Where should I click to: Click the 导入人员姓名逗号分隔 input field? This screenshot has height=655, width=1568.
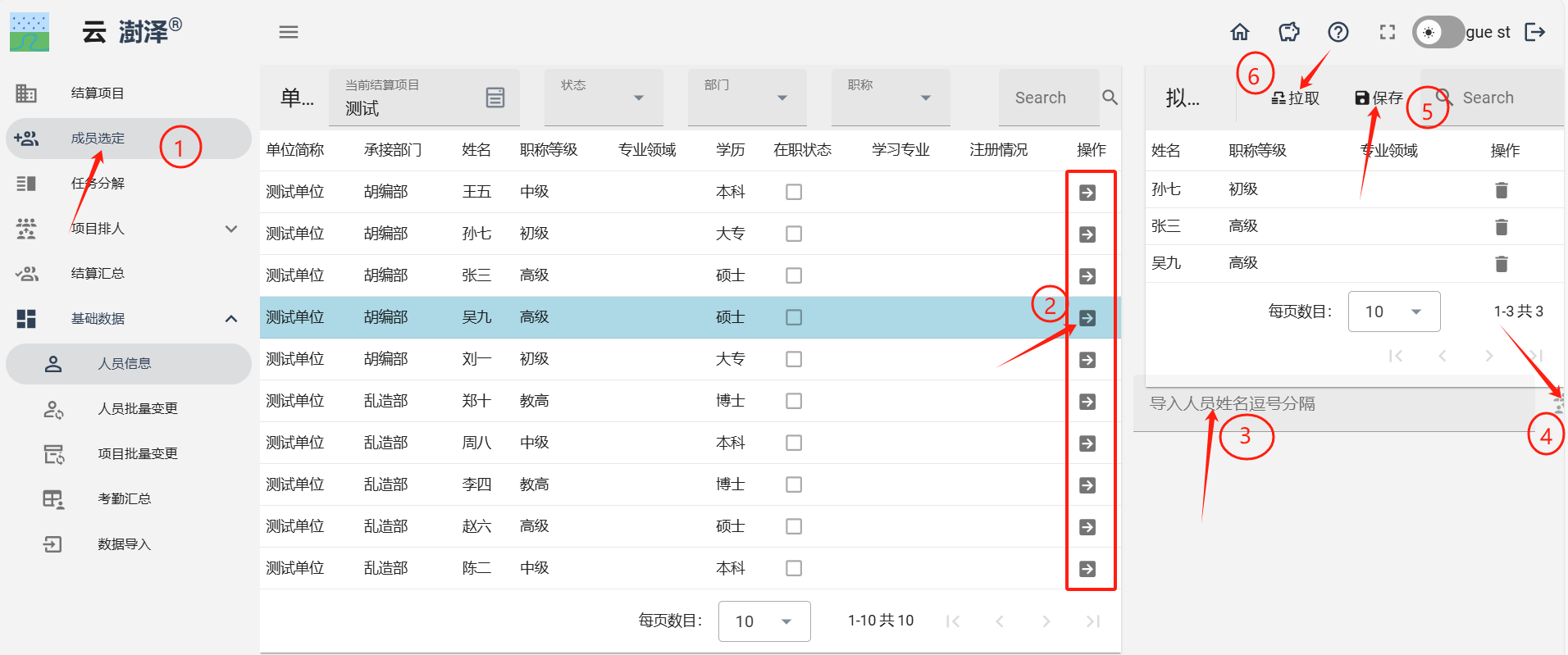pos(1333,403)
